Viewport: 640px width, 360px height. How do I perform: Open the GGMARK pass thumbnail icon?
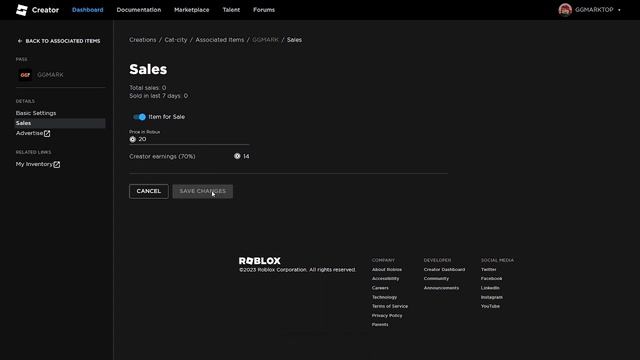[x=25, y=75]
